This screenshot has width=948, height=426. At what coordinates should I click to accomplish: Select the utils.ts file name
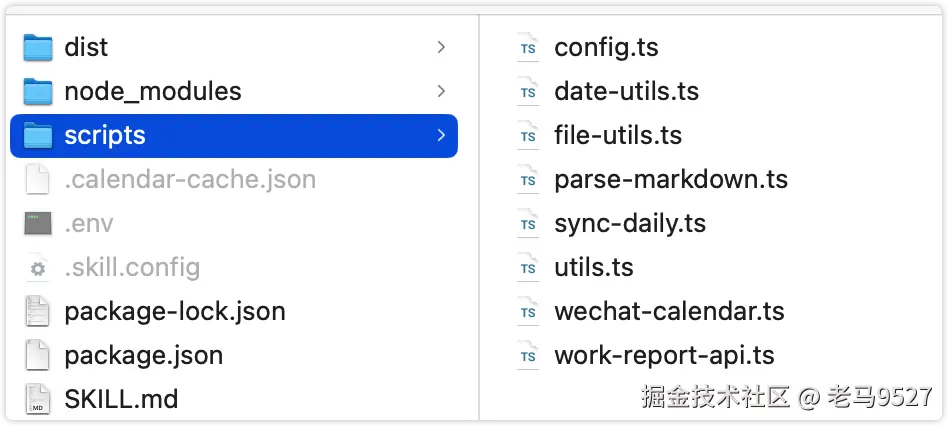click(594, 267)
